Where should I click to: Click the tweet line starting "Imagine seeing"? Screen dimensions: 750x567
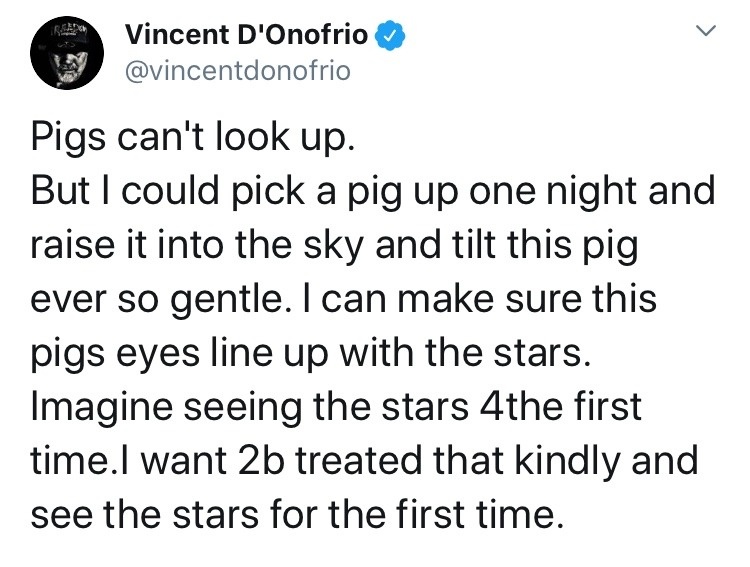336,407
